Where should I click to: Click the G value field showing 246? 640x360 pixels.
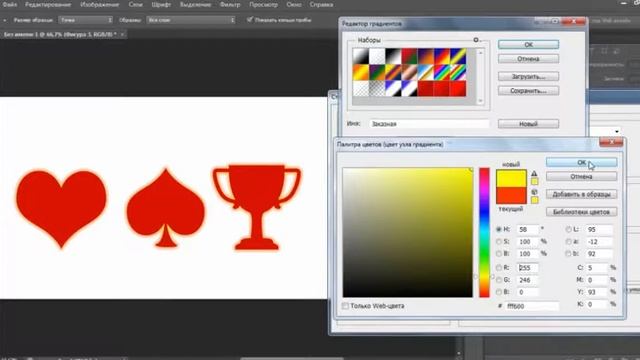[x=528, y=280]
